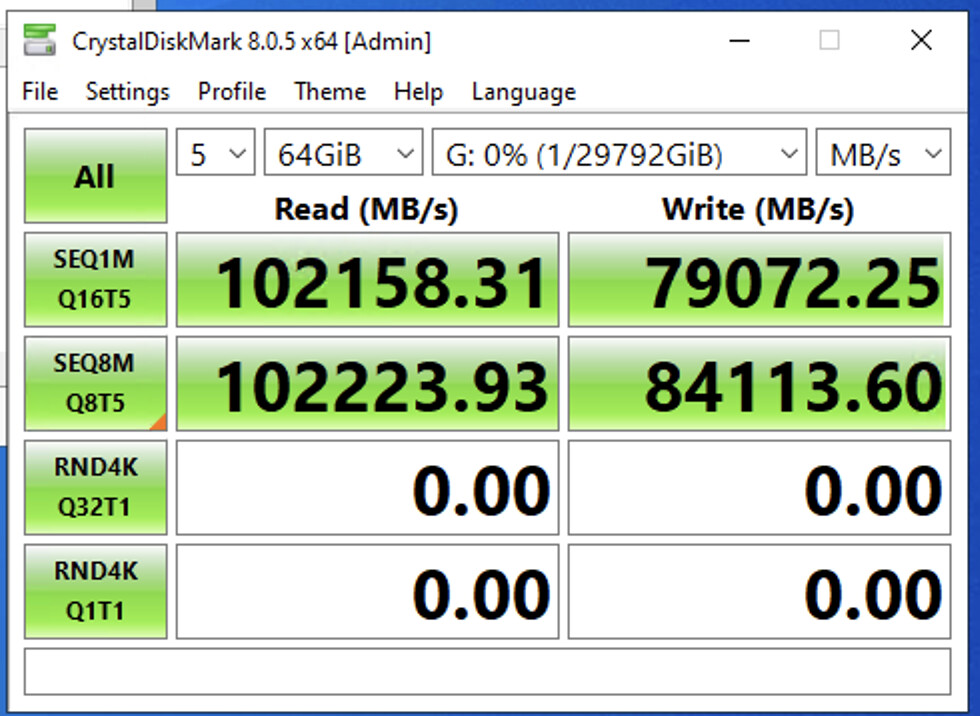The width and height of the screenshot is (980, 716).
Task: Start the RND4K Q1T1 test
Action: (x=95, y=590)
